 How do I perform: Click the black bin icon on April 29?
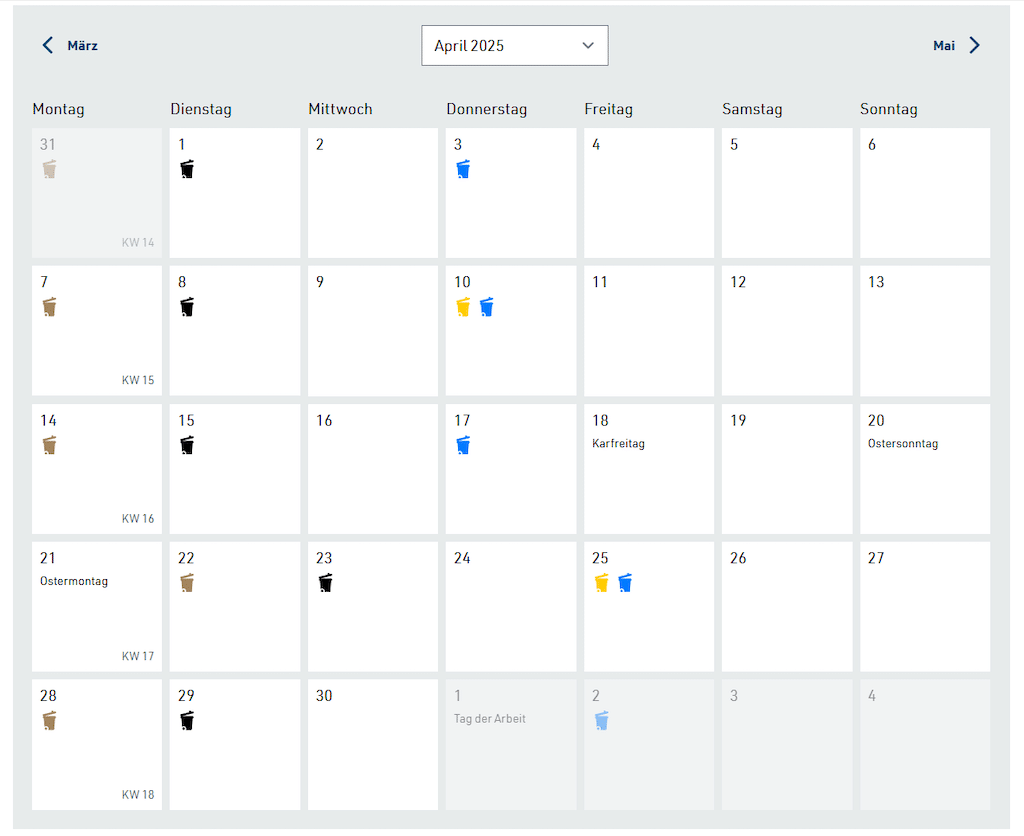pyautogui.click(x=187, y=720)
